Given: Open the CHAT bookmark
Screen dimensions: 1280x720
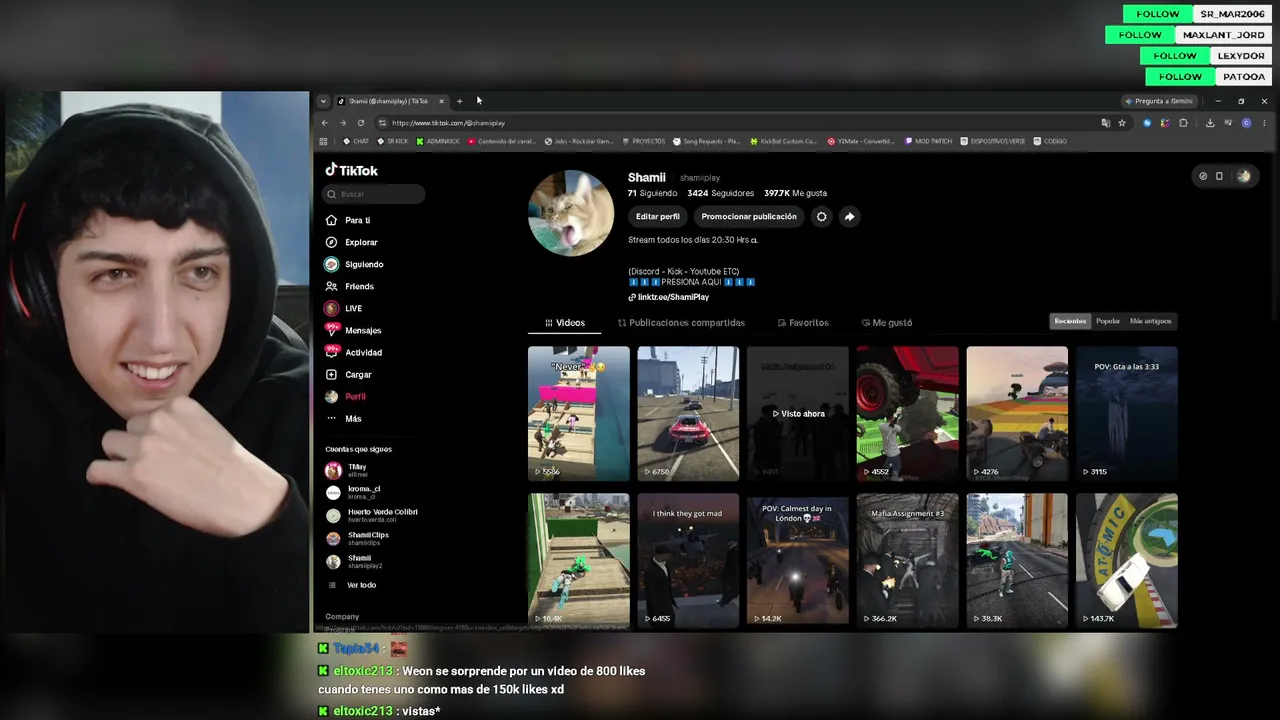Looking at the screenshot, I should click(x=357, y=141).
